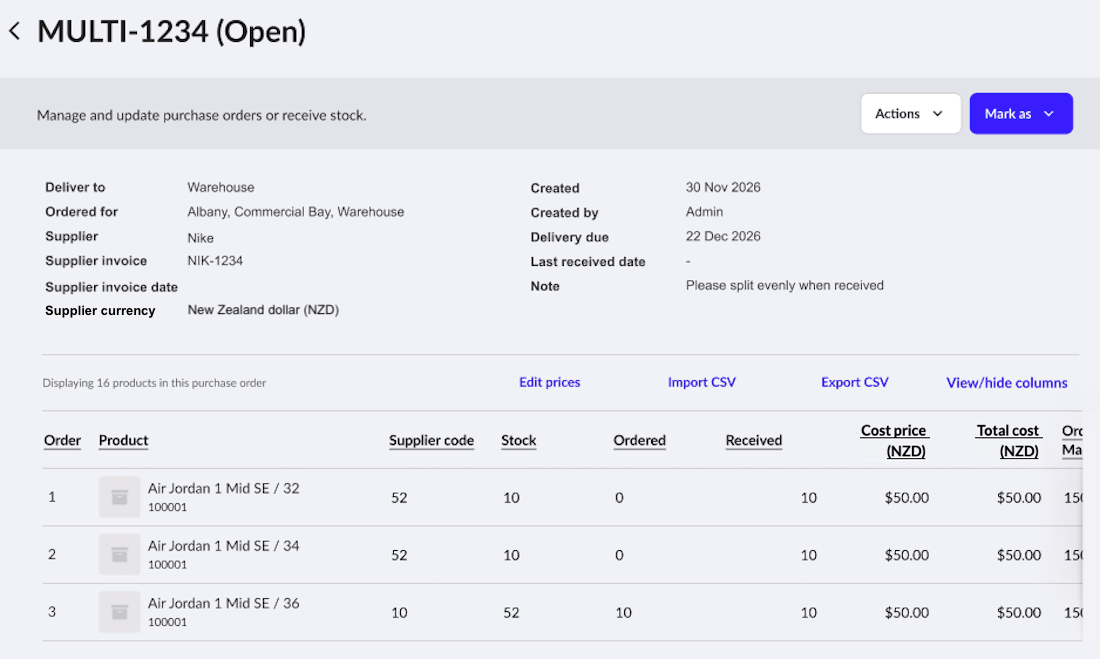The image size is (1100, 659).
Task: Sort by Ordered column header
Action: pos(639,441)
